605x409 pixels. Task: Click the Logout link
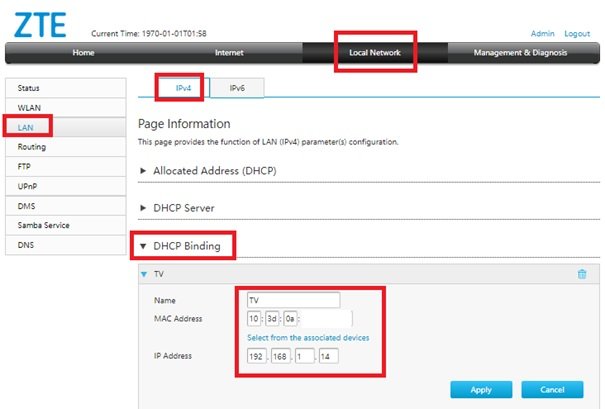[x=577, y=34]
